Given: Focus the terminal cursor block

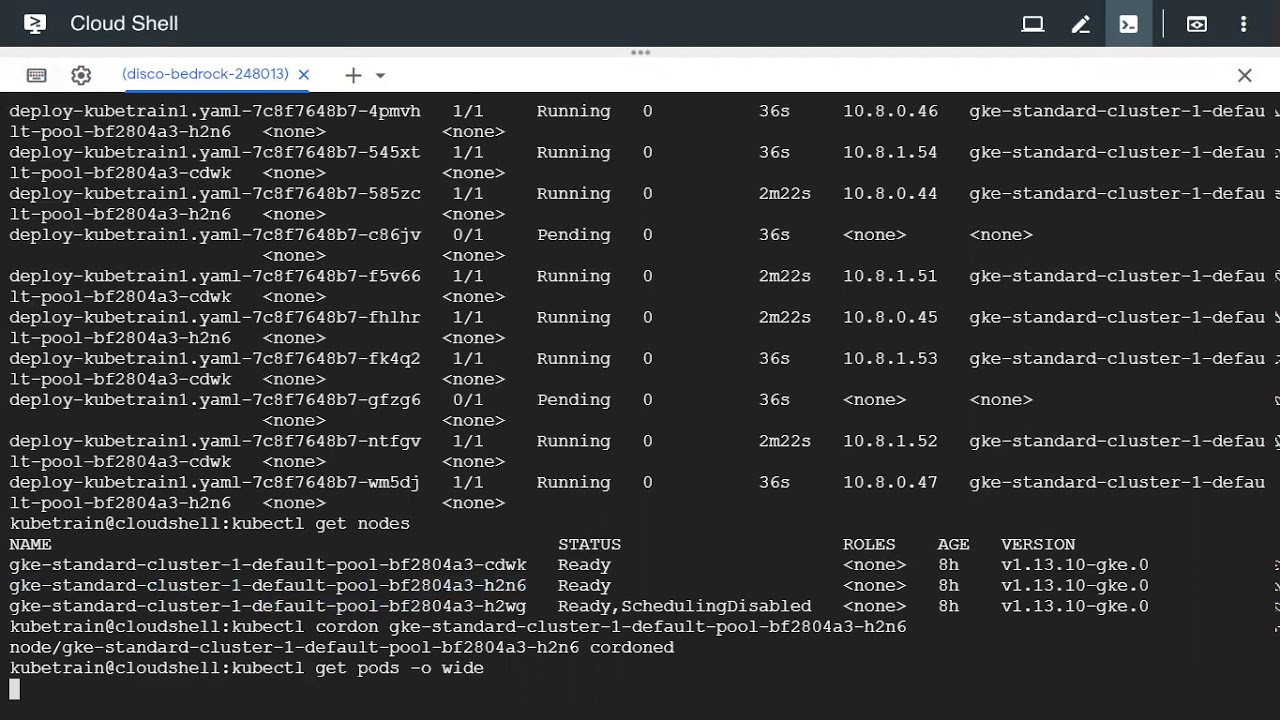Looking at the screenshot, I should (14, 689).
